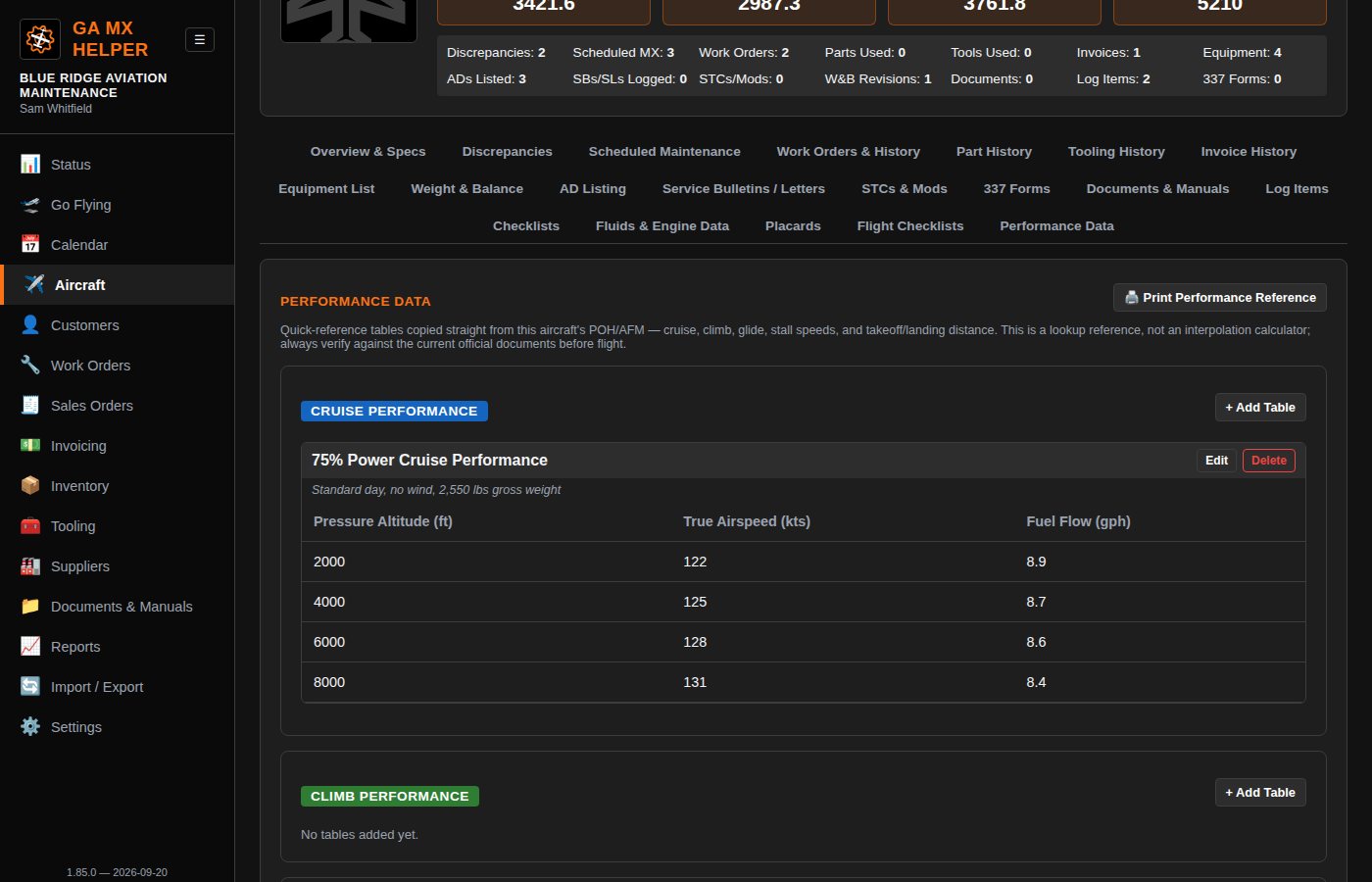
Task: Open Log Items tab
Action: pos(1297,188)
